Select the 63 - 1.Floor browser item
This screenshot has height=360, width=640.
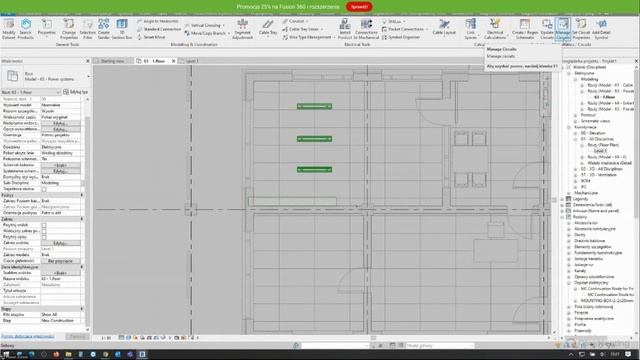click(x=604, y=97)
